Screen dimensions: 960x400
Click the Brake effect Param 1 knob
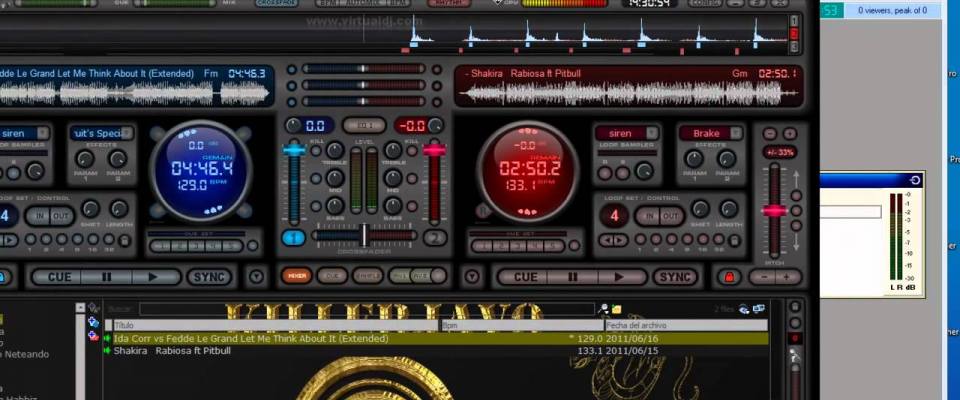tap(693, 159)
